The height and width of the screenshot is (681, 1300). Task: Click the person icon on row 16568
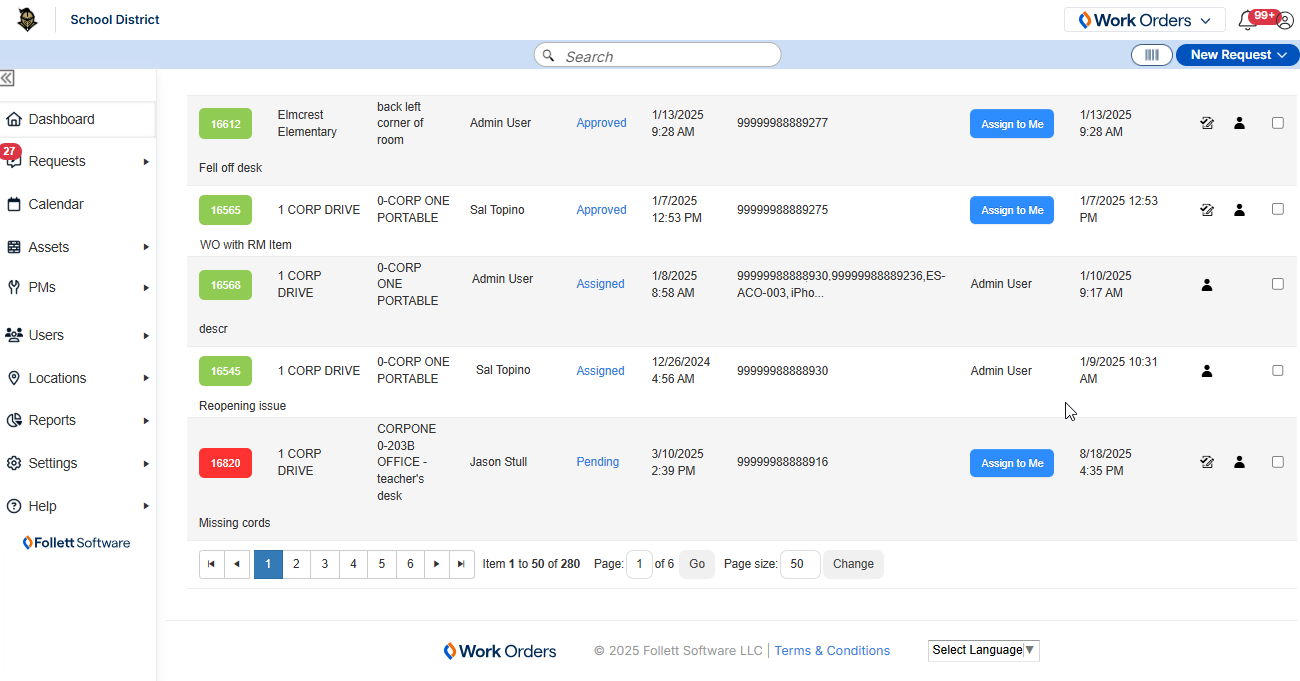1207,284
